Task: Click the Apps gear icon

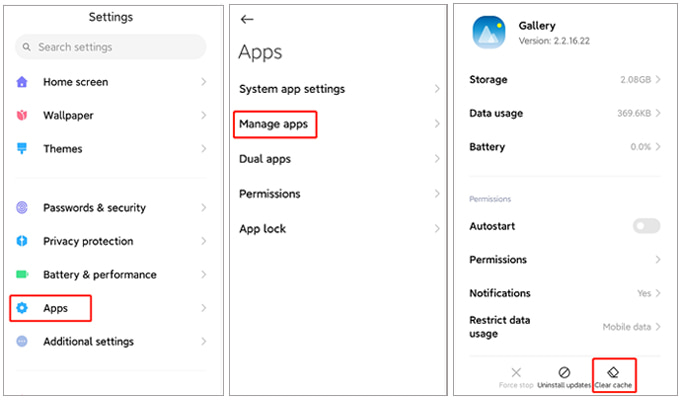Action: pyautogui.click(x=22, y=308)
